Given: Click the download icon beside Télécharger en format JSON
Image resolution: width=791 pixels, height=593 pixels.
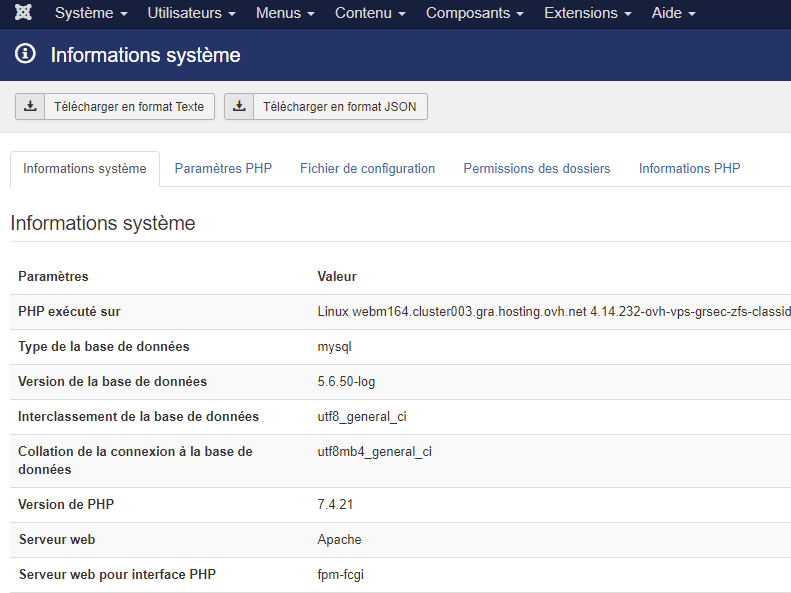Looking at the screenshot, I should (239, 106).
